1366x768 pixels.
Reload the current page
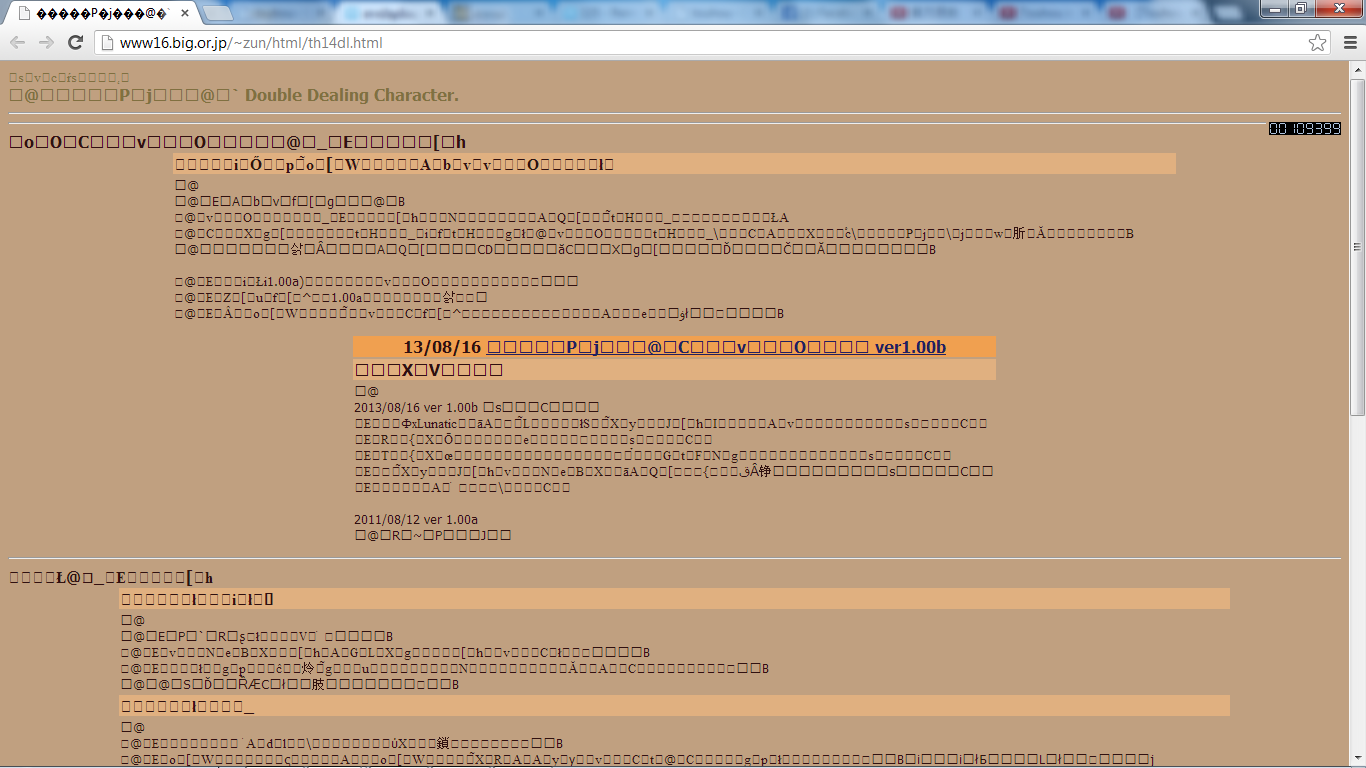(75, 42)
